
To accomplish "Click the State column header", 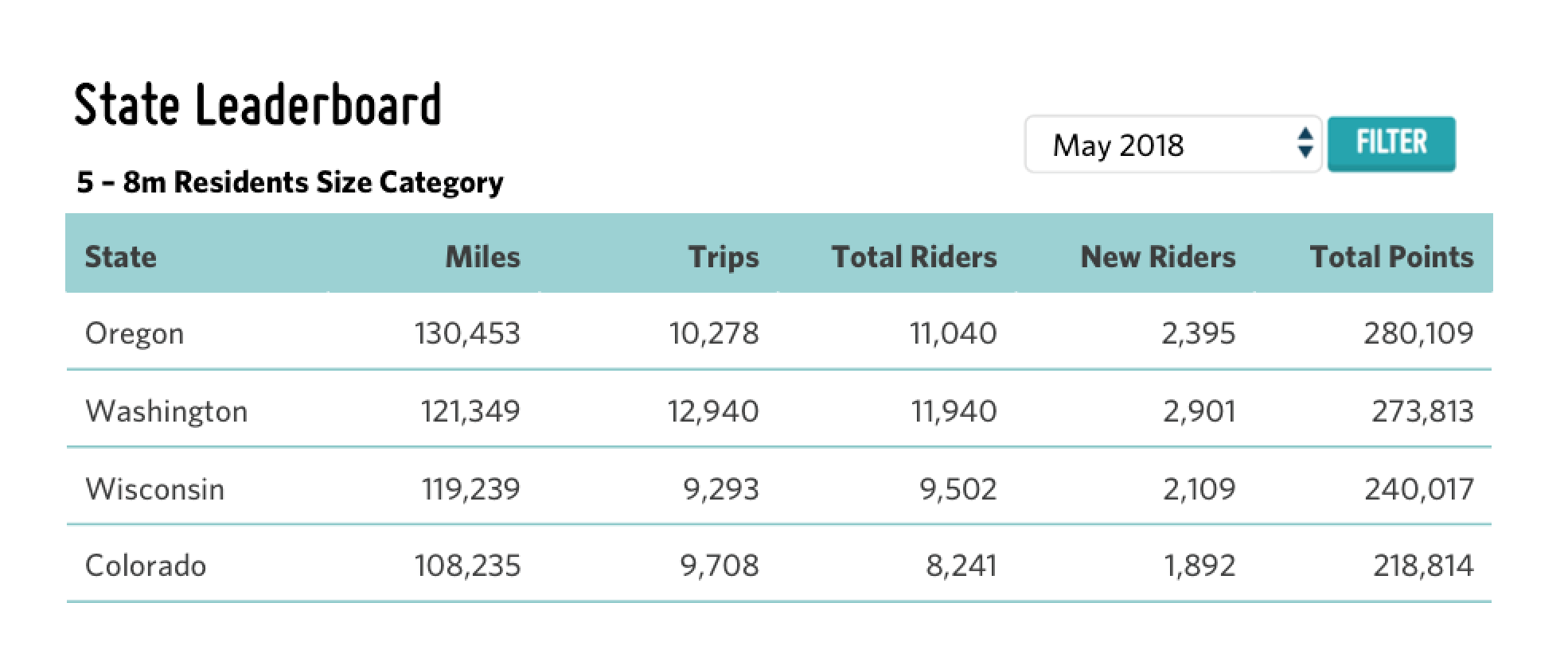I will point(120,256).
